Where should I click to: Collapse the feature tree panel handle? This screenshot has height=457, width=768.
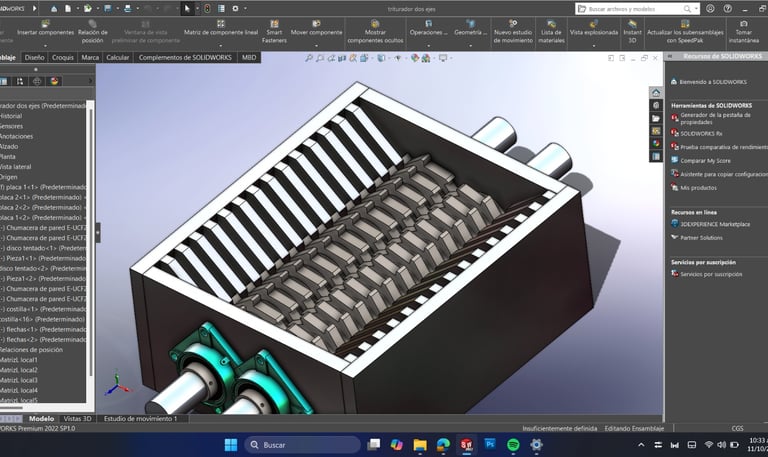pos(97,232)
